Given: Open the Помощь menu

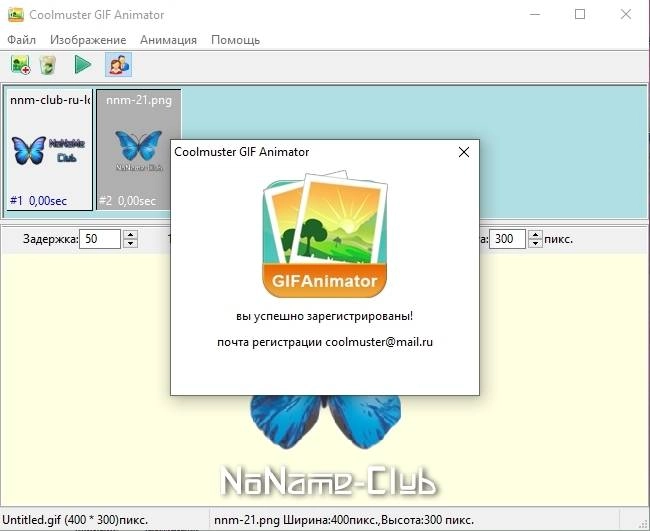Looking at the screenshot, I should coord(235,40).
